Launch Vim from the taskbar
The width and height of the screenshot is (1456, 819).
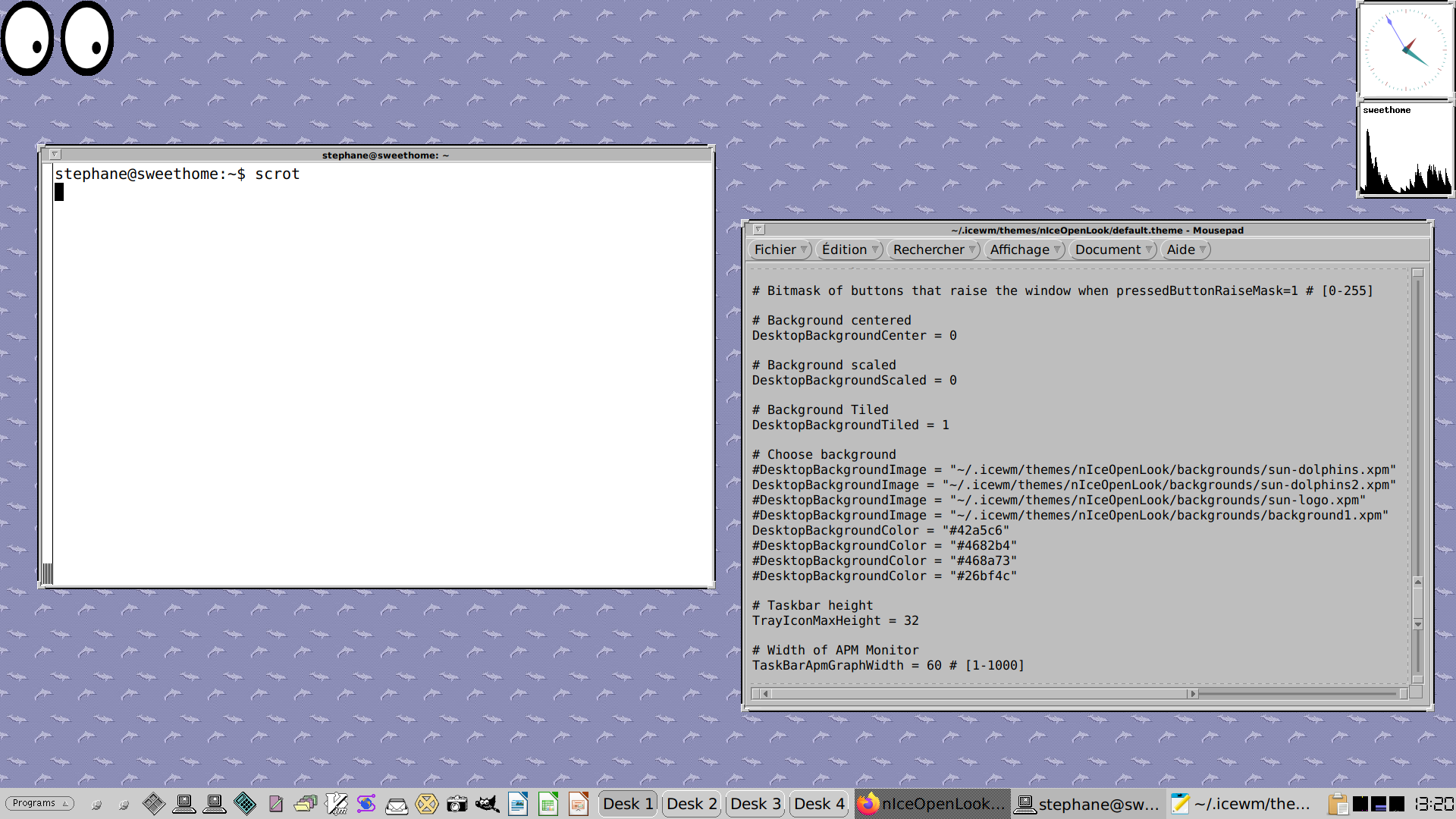(x=337, y=803)
